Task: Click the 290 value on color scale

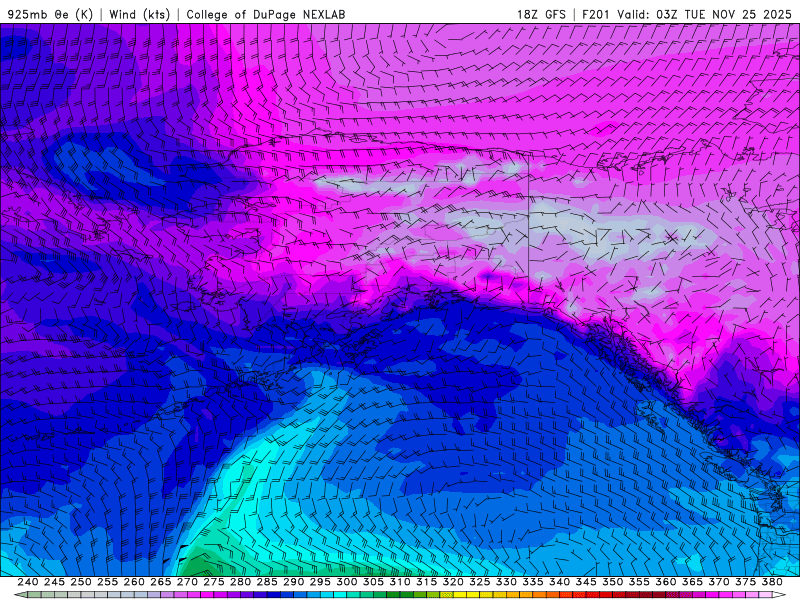Action: [x=293, y=582]
